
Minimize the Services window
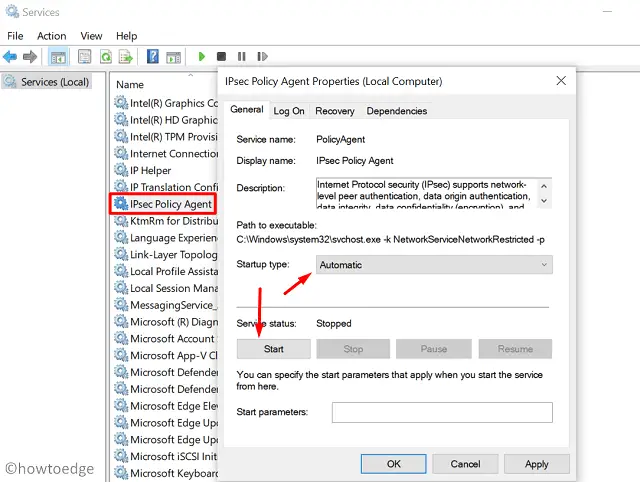click(607, 11)
